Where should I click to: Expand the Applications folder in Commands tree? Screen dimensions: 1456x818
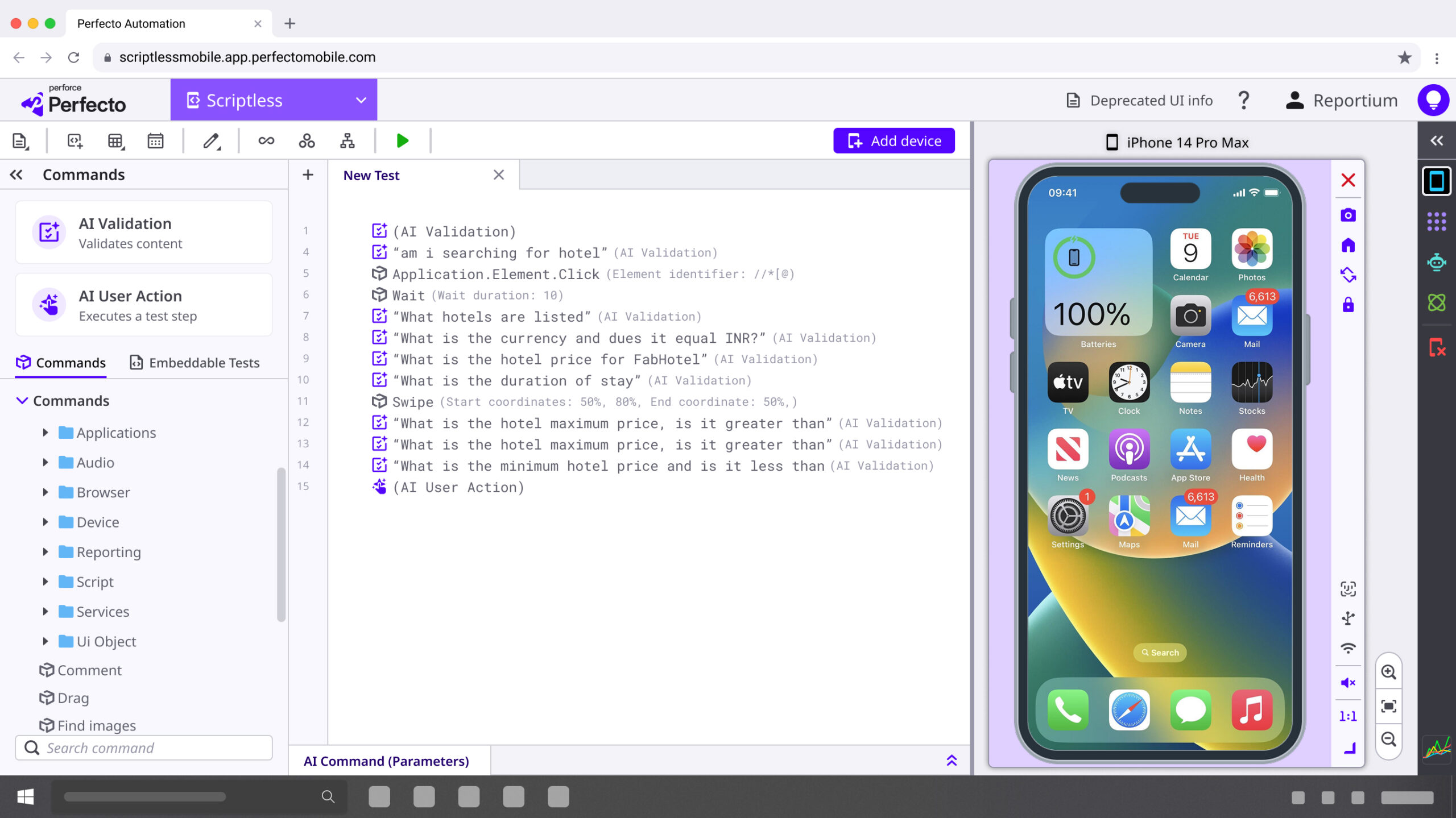[47, 432]
